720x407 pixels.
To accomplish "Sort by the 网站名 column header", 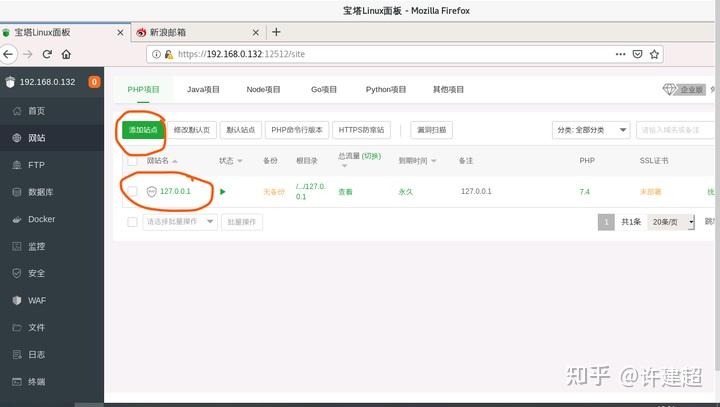I will point(162,161).
